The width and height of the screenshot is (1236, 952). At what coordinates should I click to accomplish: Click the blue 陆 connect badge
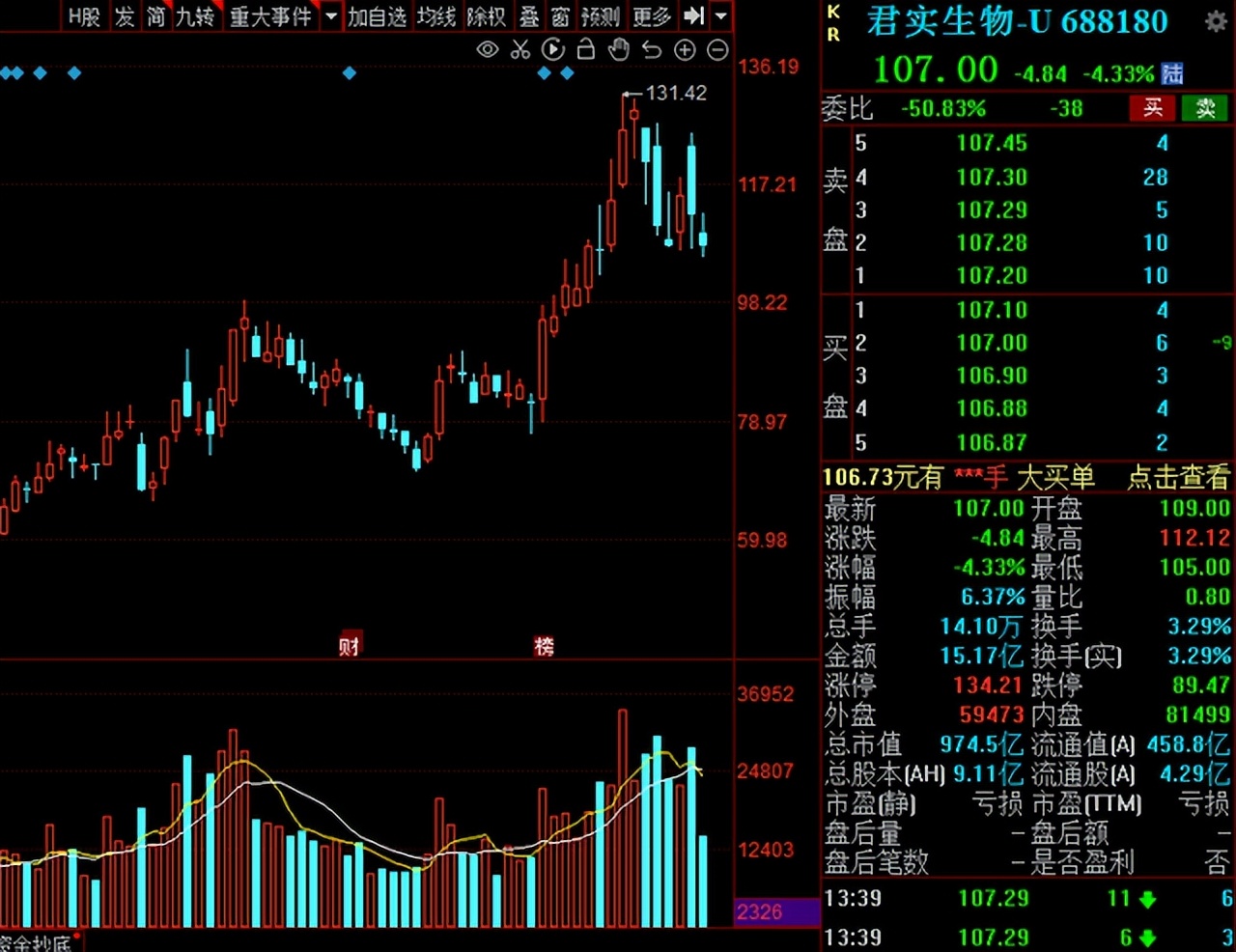coord(1172,73)
